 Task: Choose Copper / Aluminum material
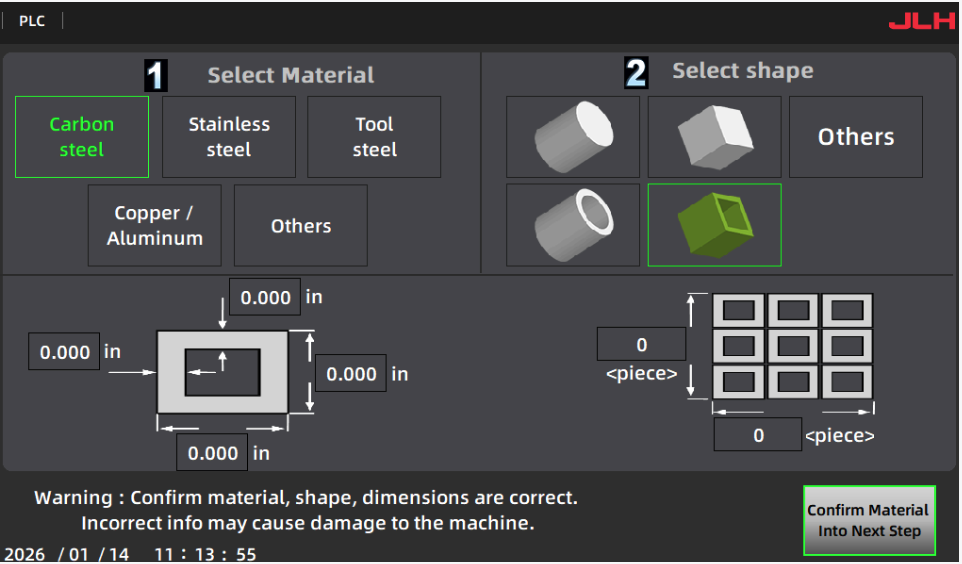[155, 226]
